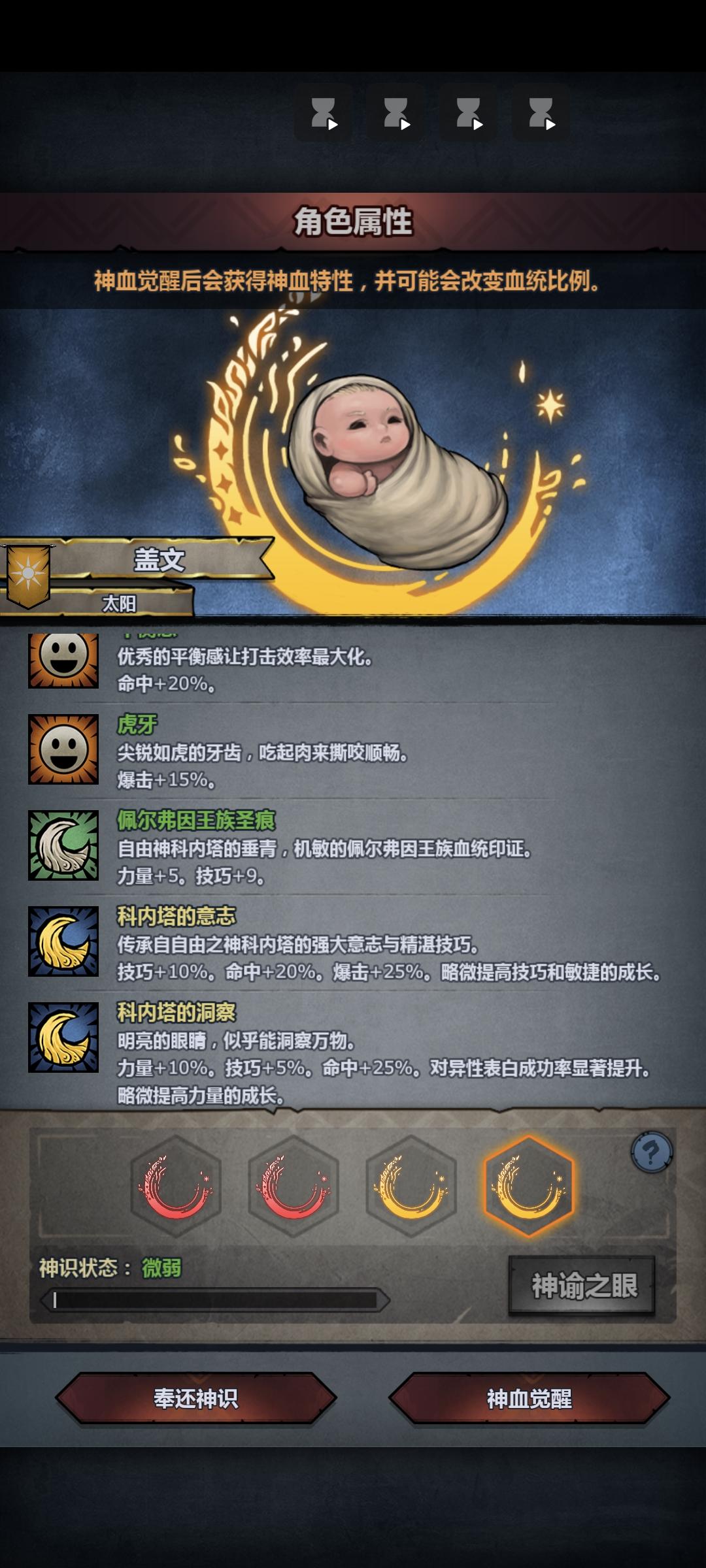Click the 奉还神识 button
Image resolution: width=706 pixels, height=1568 pixels.
click(x=196, y=1399)
